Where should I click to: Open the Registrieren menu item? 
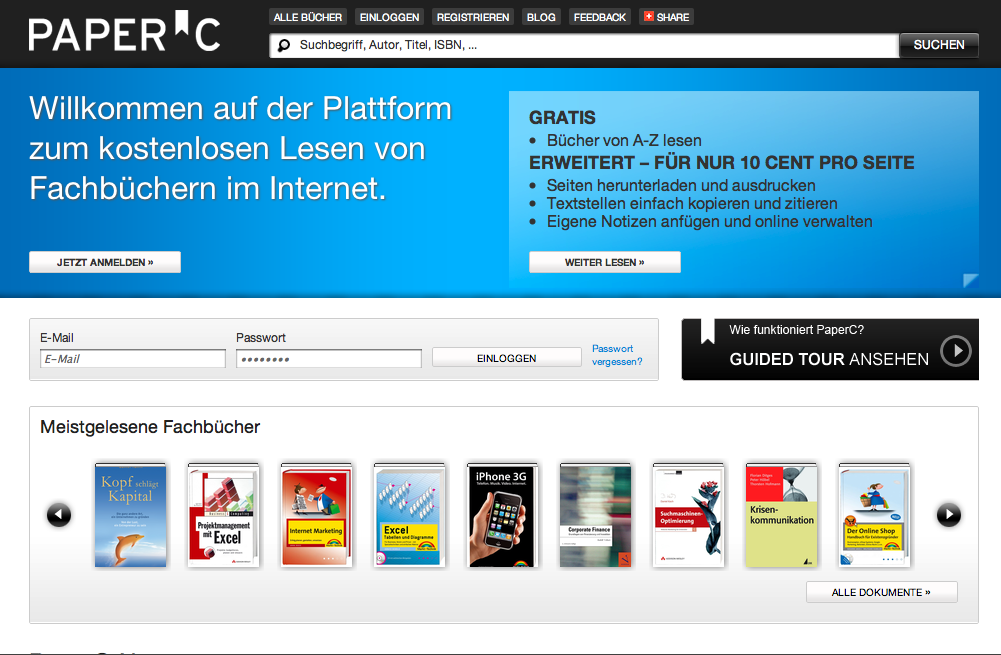coord(473,17)
